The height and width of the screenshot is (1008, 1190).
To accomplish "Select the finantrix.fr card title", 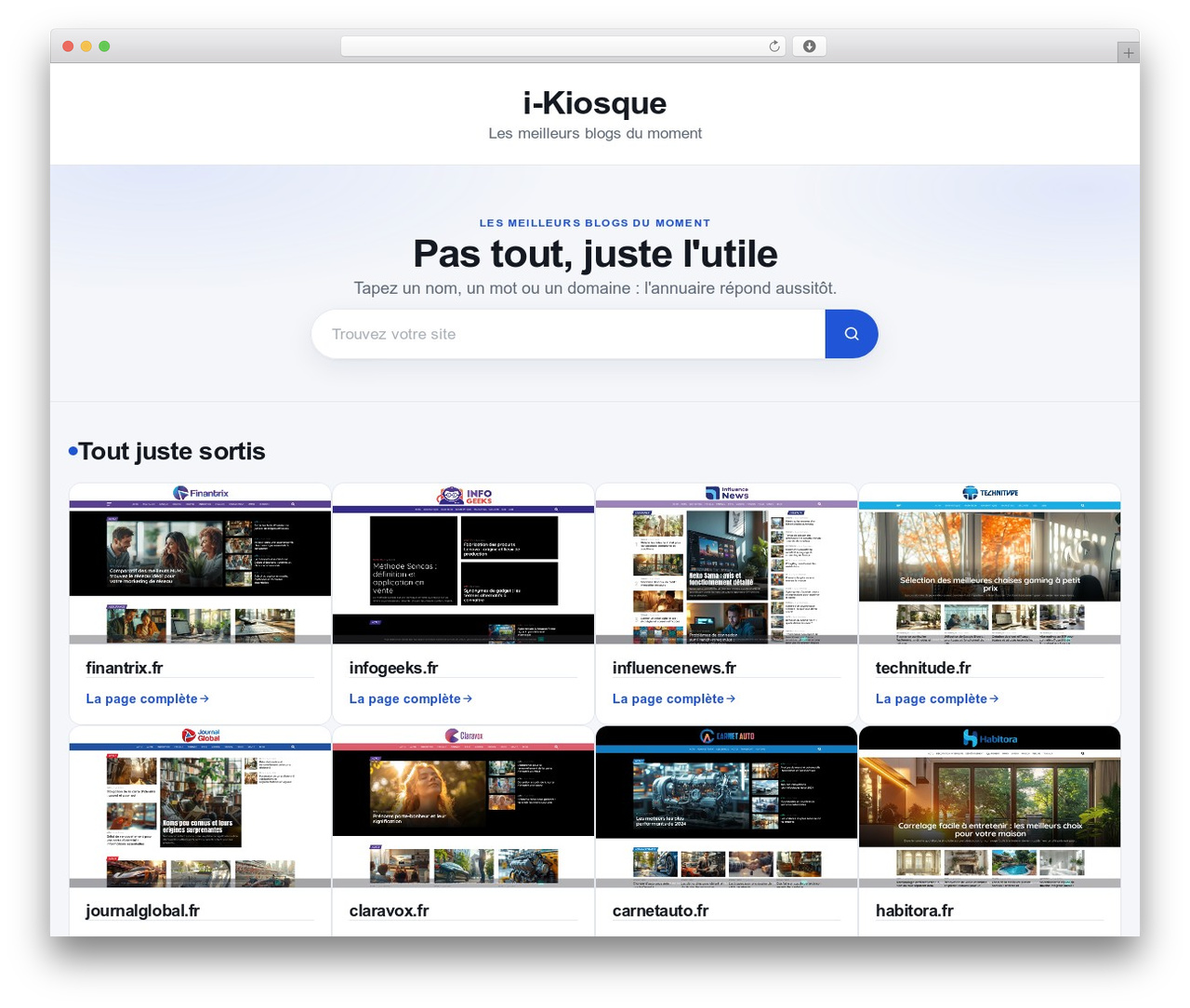I will pos(124,668).
